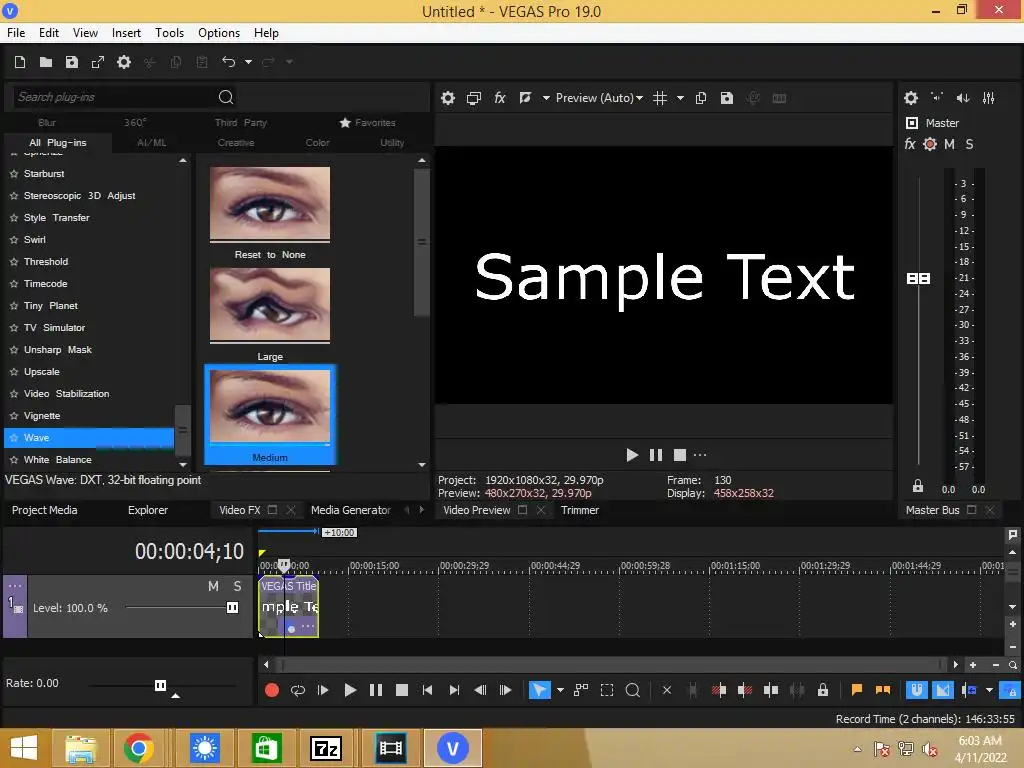Choose the Large wave preset thumbnail
1024x768 pixels.
270,305
